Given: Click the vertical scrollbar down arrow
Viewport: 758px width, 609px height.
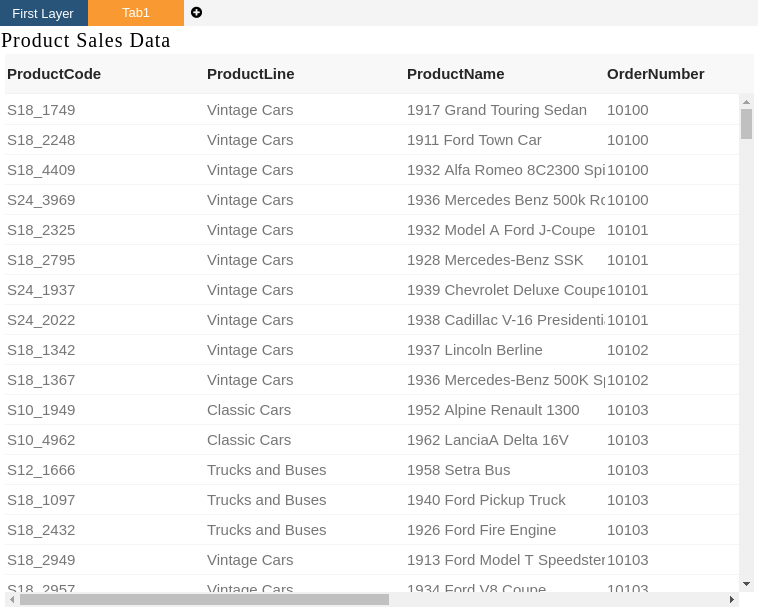Looking at the screenshot, I should [x=746, y=584].
